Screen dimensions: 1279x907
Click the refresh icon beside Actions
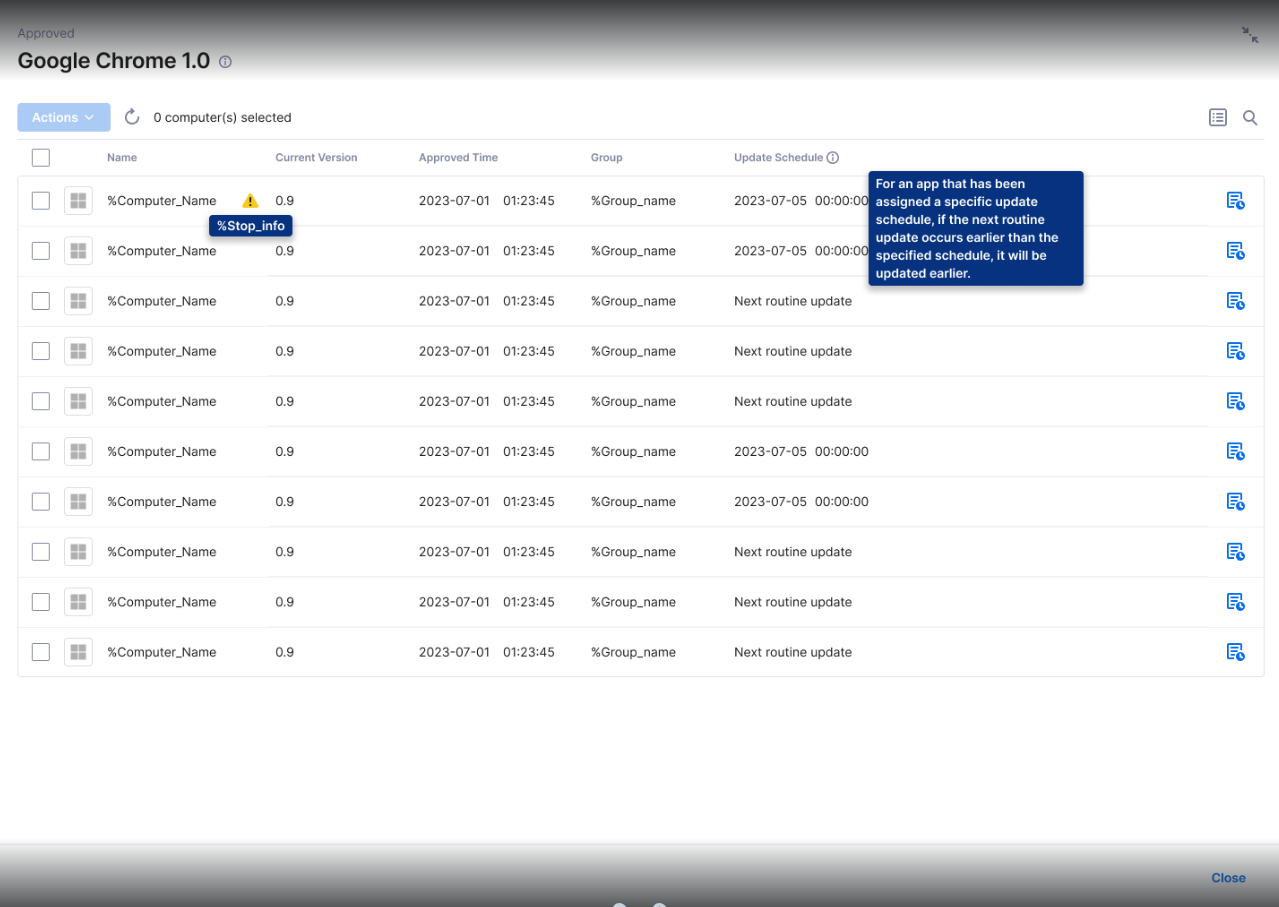[x=132, y=117]
